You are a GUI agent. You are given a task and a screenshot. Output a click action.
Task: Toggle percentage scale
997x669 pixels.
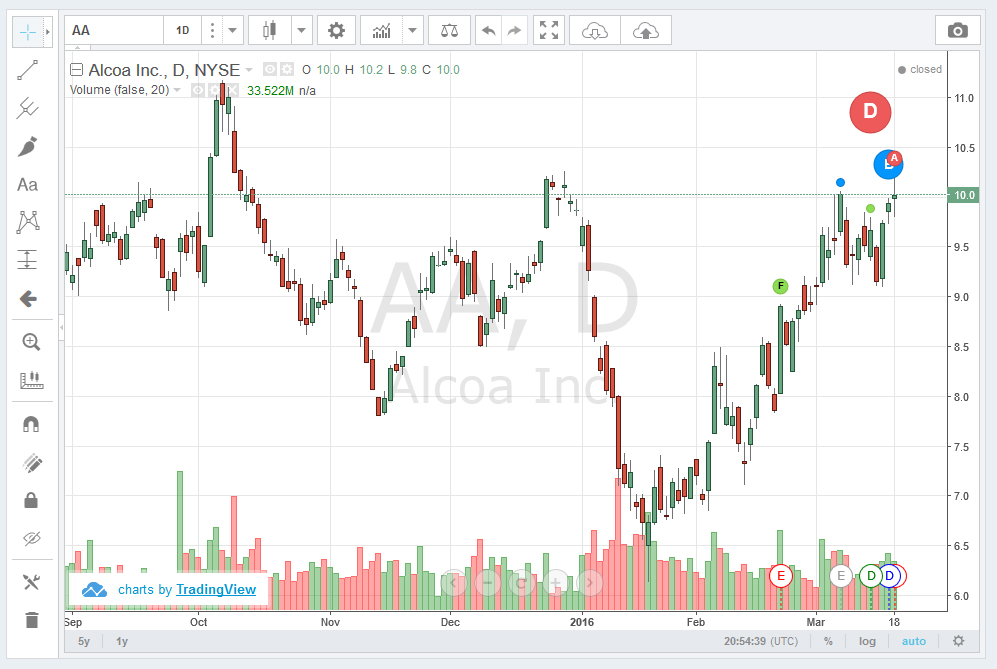[x=829, y=641]
